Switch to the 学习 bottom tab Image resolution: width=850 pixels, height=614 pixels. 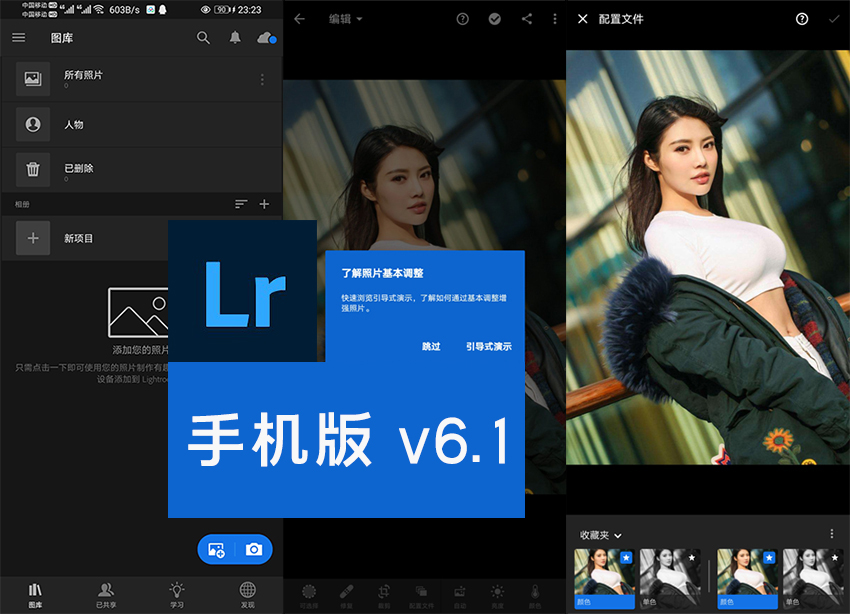tap(177, 595)
